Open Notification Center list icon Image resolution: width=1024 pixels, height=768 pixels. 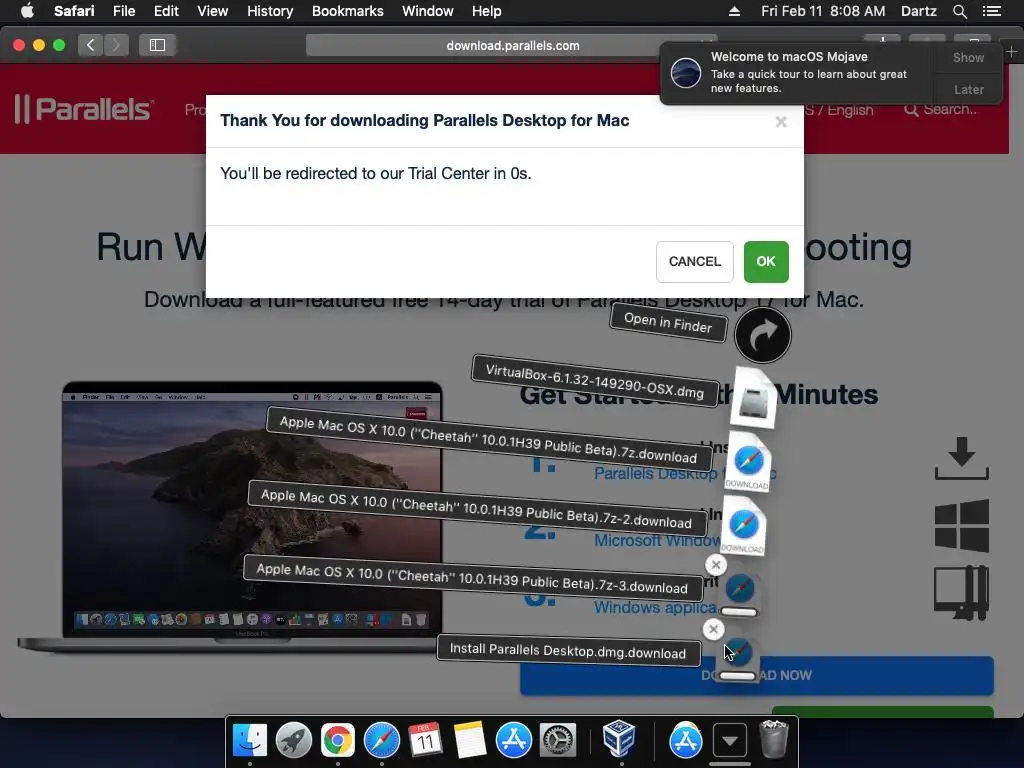point(992,11)
